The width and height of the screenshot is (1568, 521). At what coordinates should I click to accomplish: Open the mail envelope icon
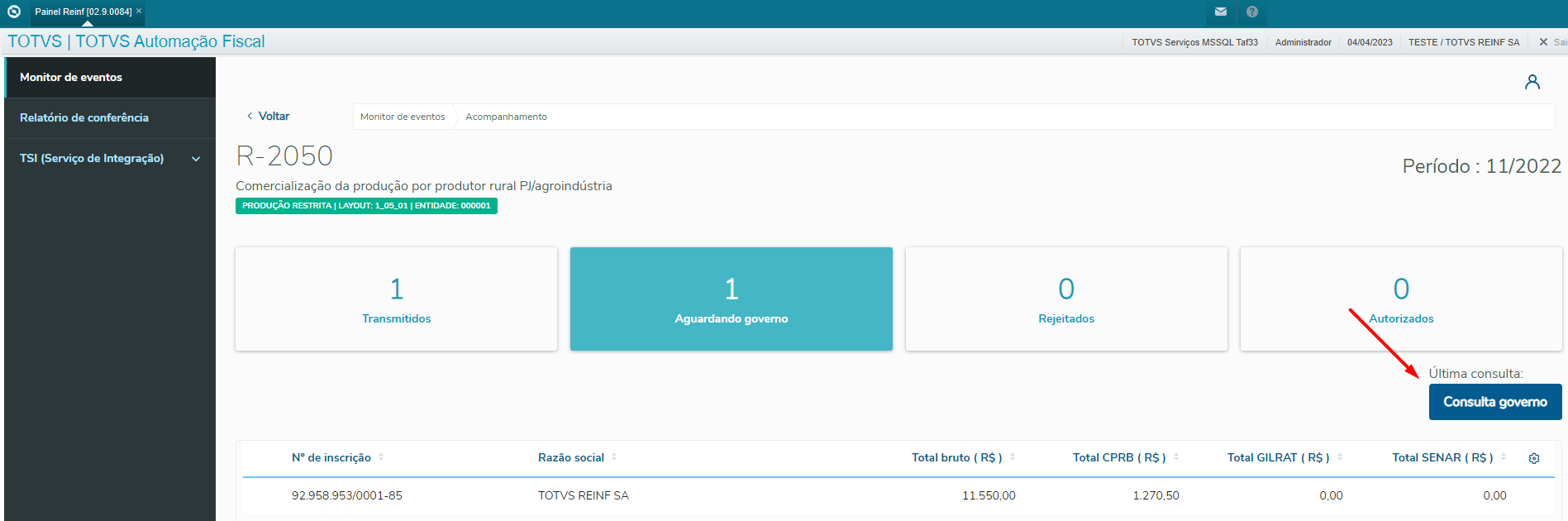click(1221, 12)
